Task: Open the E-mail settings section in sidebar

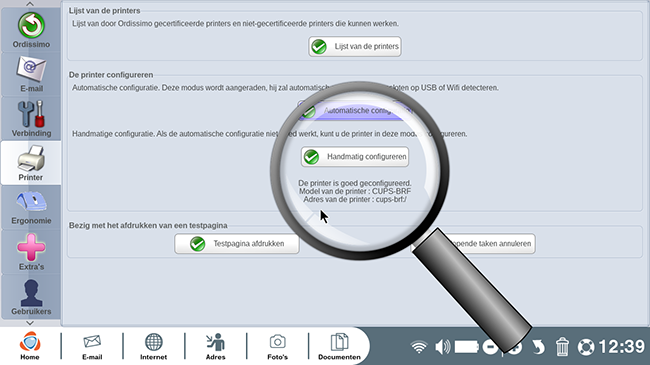Action: click(31, 74)
